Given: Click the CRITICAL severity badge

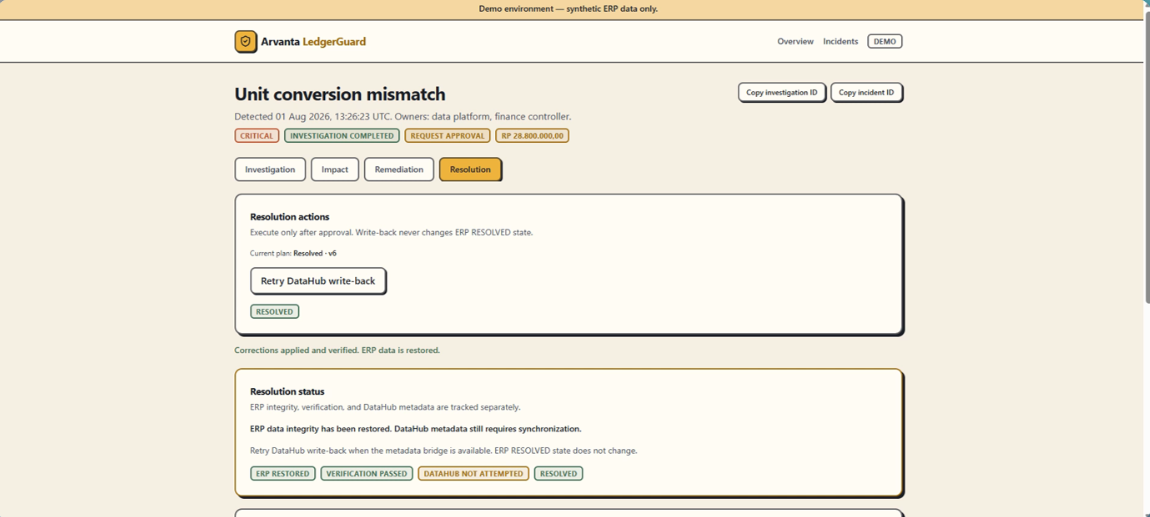Looking at the screenshot, I should [x=257, y=136].
